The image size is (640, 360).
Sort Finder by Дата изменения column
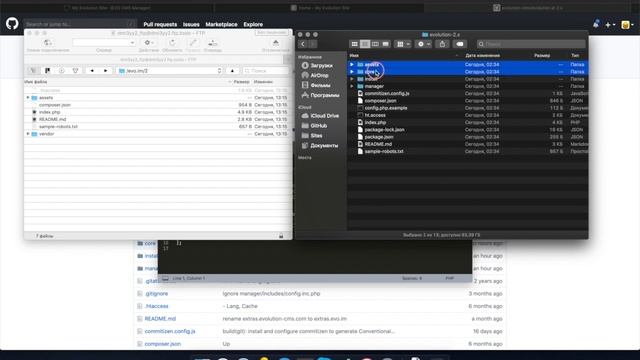(482, 56)
